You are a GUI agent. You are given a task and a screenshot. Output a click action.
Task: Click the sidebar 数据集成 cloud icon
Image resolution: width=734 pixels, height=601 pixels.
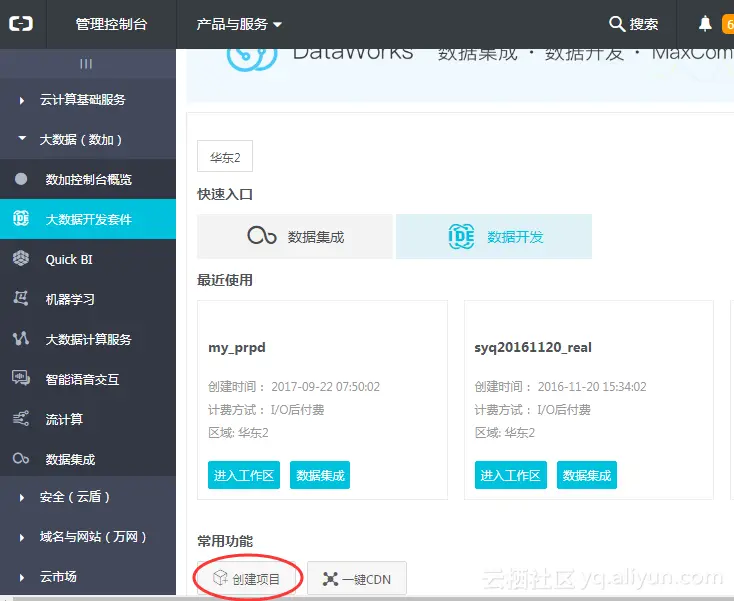pos(21,459)
